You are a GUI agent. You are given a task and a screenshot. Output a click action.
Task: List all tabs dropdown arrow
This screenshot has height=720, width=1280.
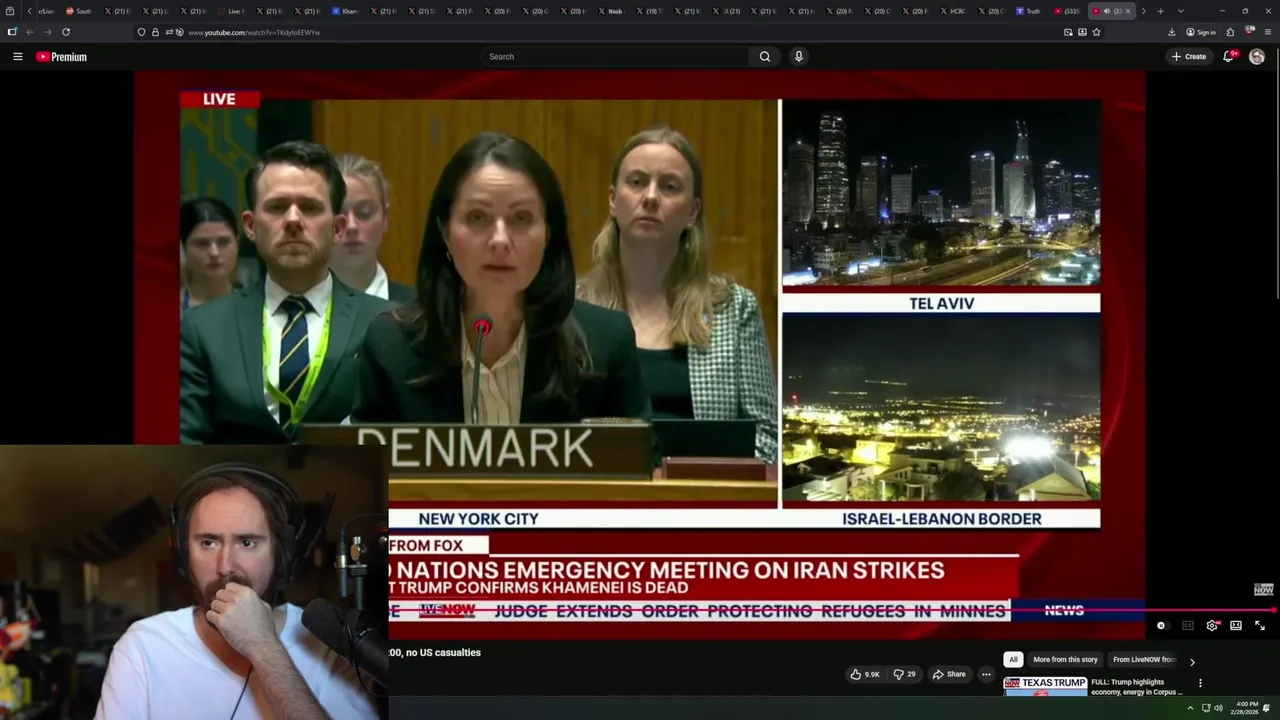(x=1180, y=11)
